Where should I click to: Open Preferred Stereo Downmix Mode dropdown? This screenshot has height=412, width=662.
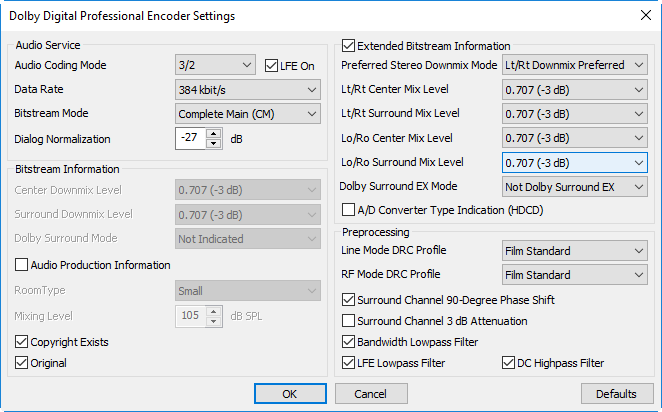575,65
